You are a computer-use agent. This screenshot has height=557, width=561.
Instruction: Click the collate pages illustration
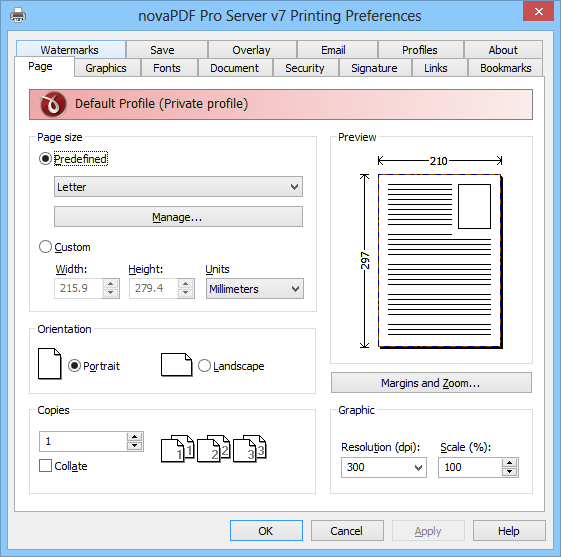point(214,449)
